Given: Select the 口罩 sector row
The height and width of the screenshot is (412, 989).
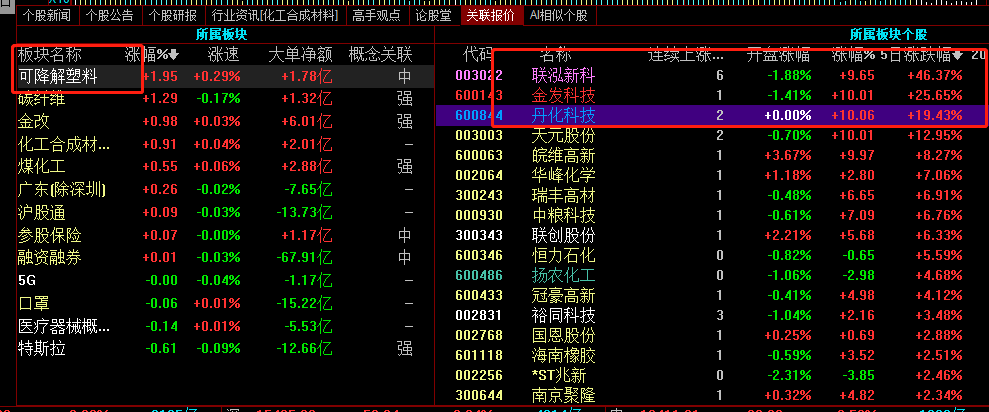Looking at the screenshot, I should coord(225,303).
